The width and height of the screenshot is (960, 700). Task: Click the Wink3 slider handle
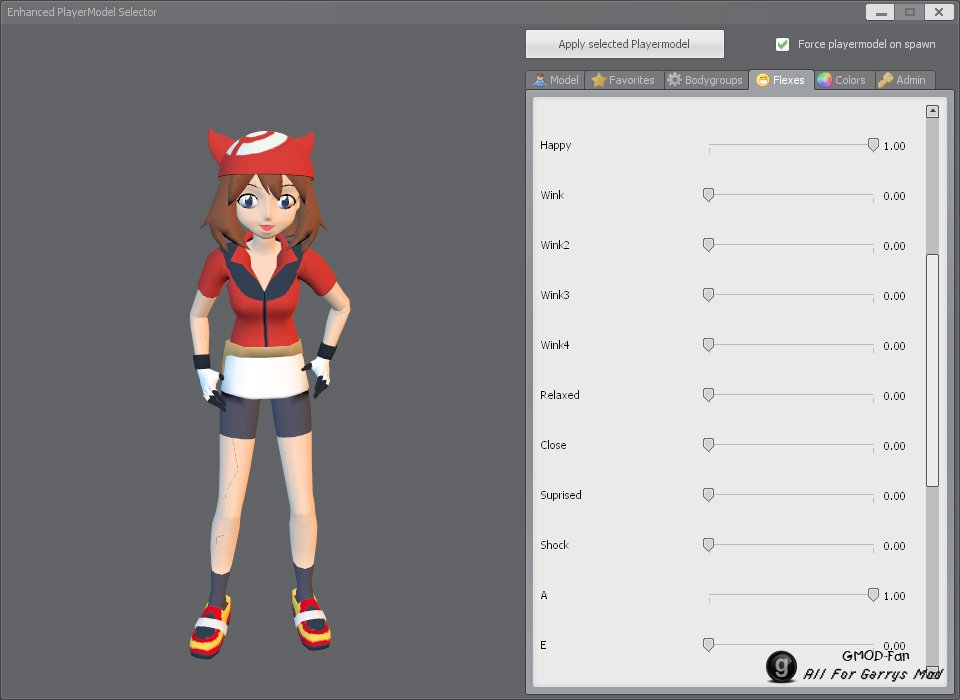708,295
